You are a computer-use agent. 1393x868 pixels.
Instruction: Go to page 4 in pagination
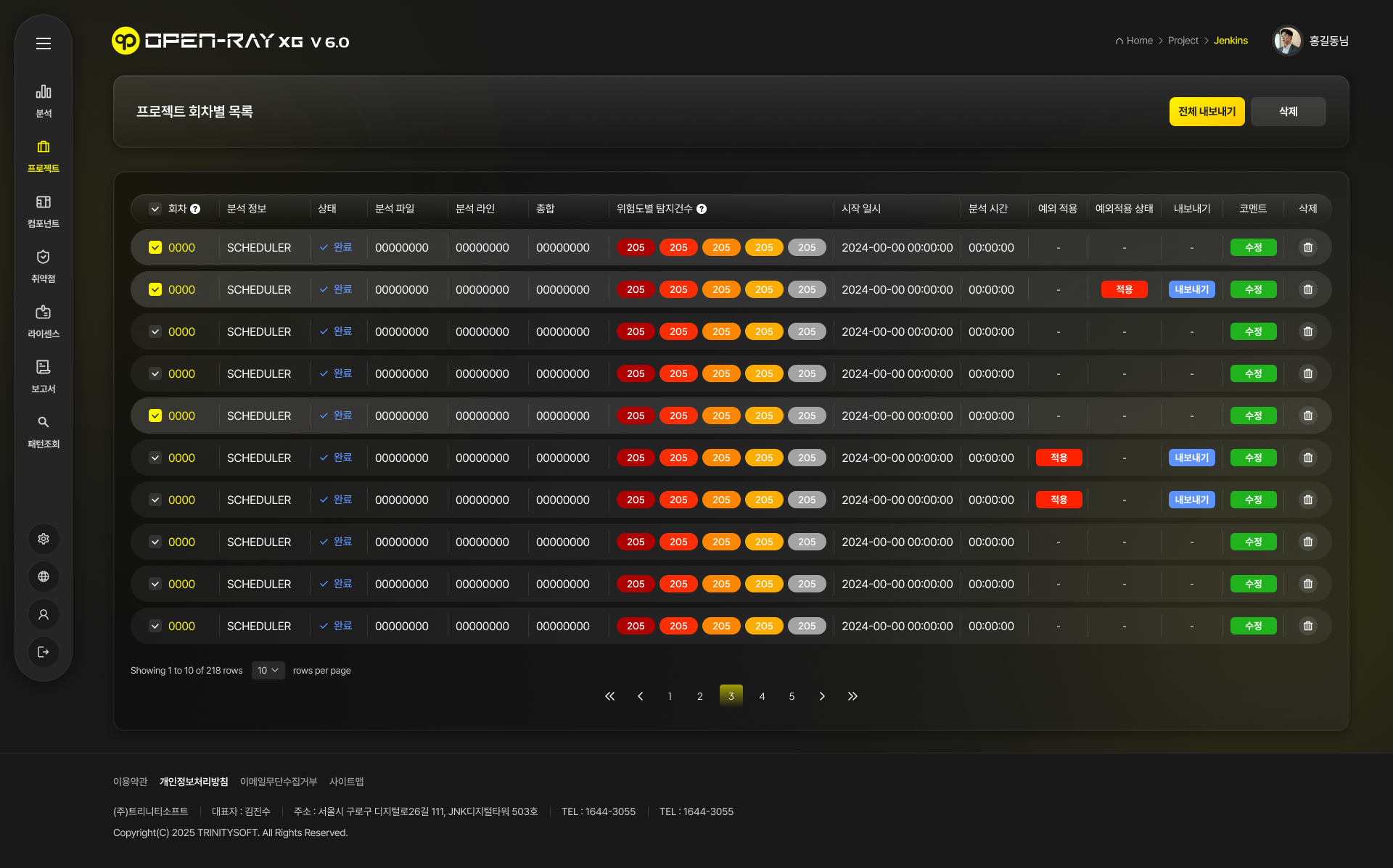tap(762, 696)
